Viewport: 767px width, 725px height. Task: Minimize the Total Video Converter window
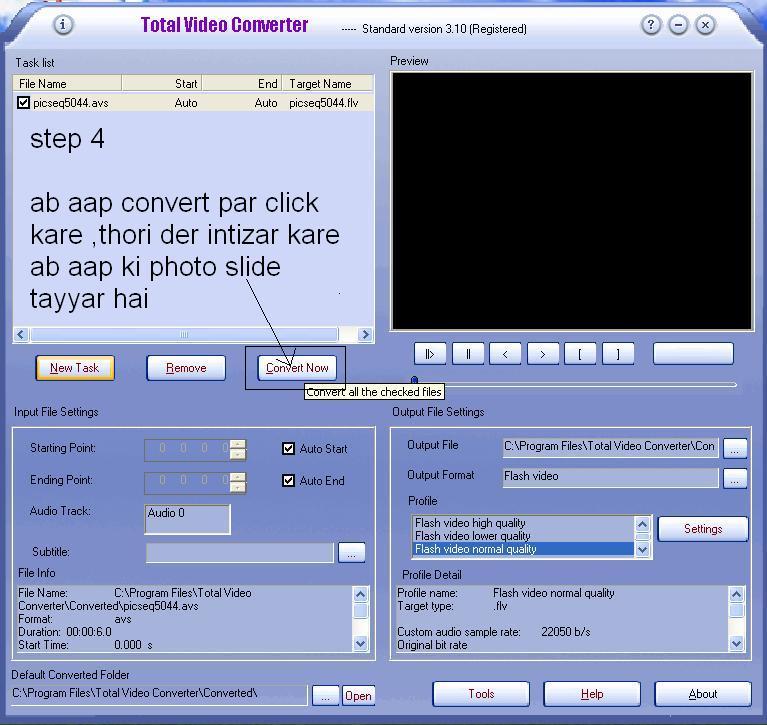click(x=678, y=24)
